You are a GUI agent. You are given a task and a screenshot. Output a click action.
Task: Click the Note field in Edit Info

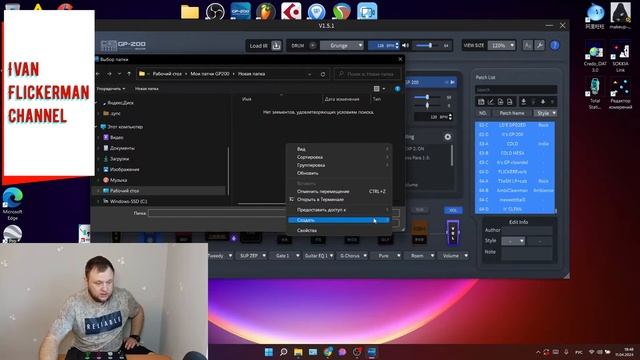pos(527,254)
